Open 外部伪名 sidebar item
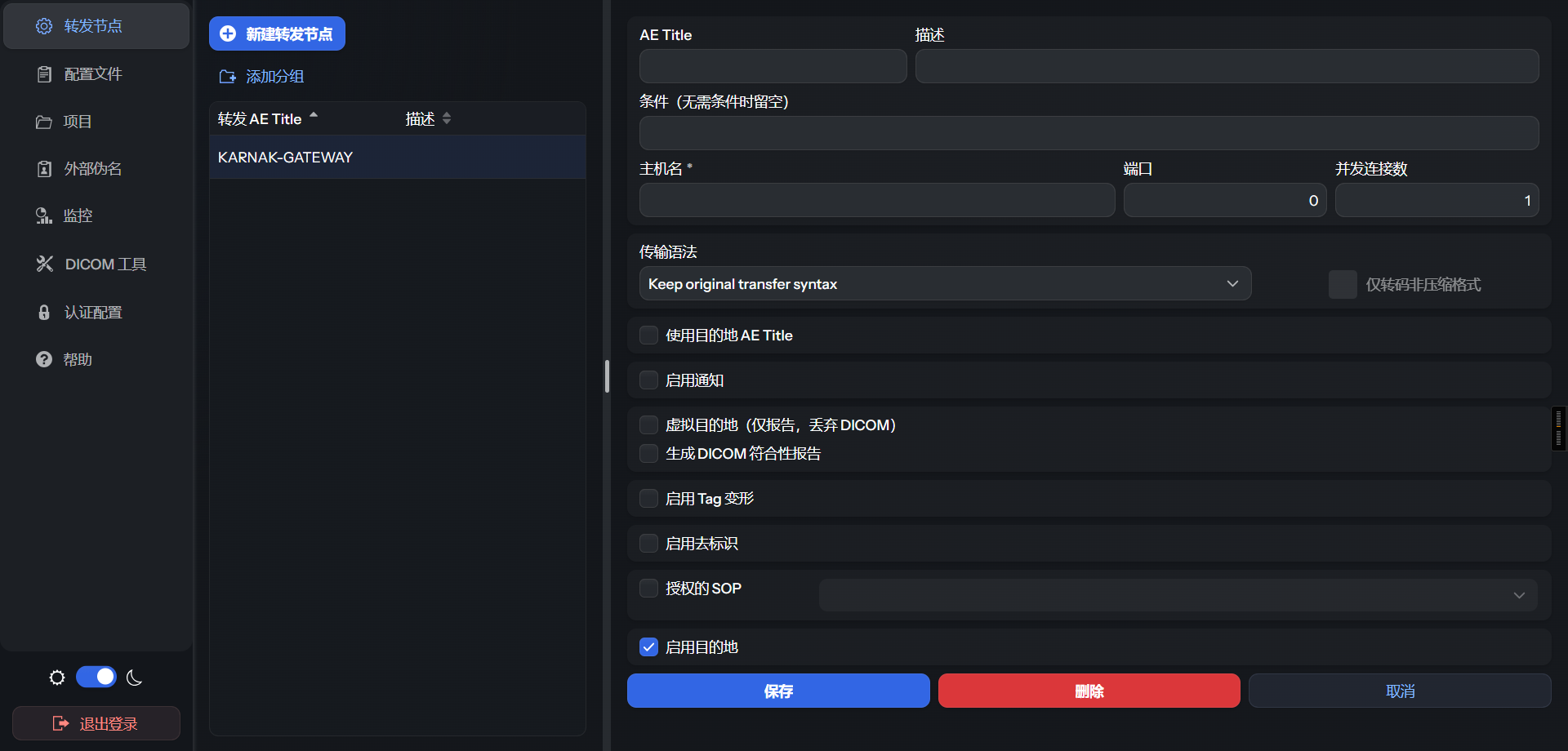1568x751 pixels. tap(96, 169)
